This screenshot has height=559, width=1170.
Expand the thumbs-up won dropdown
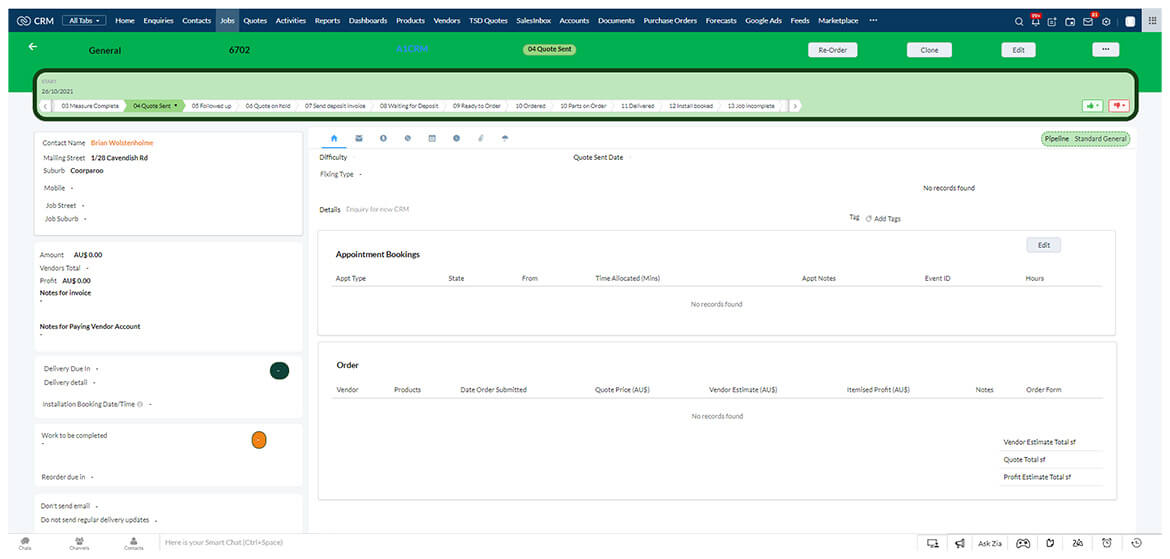coord(1091,105)
